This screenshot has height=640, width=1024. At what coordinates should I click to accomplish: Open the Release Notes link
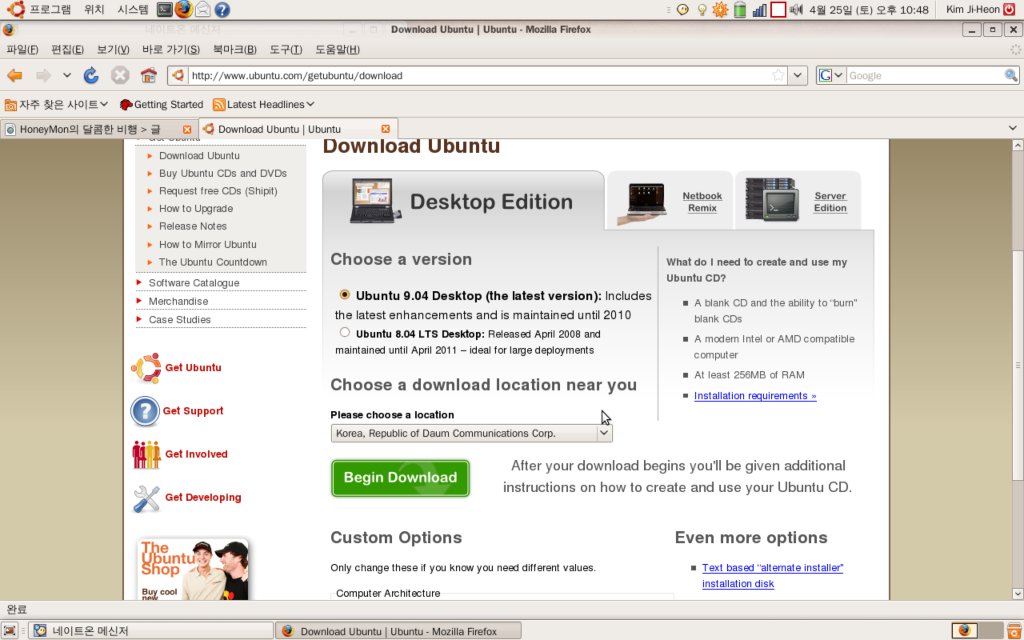[193, 226]
